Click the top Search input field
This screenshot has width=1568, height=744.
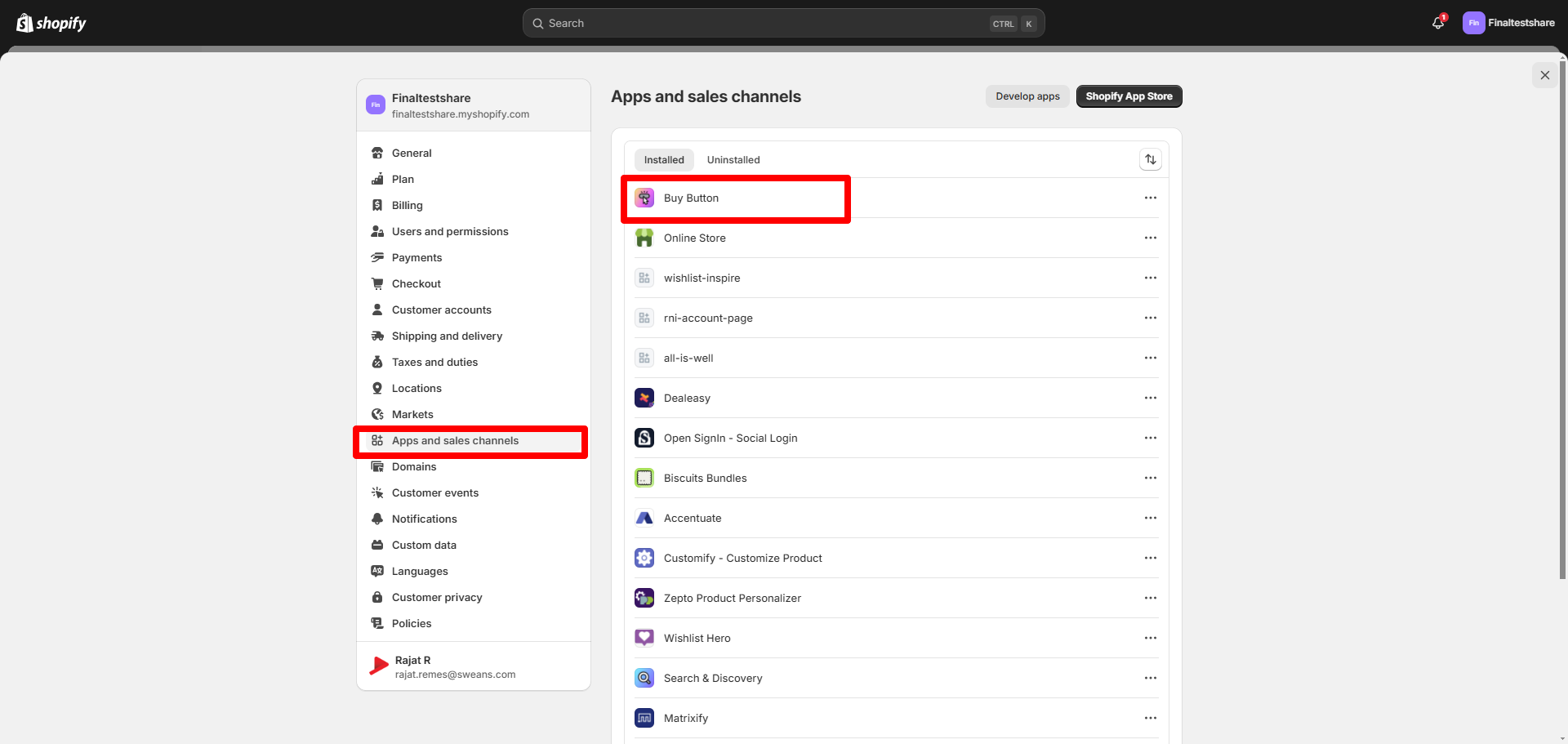coord(783,23)
